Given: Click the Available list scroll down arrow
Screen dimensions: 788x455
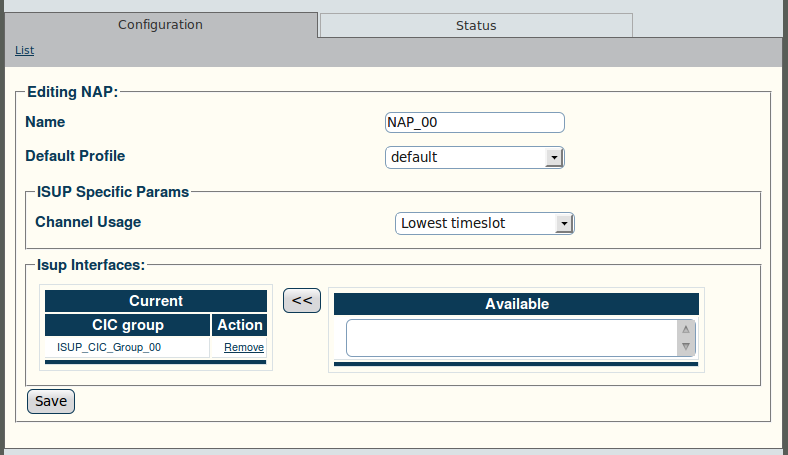Looking at the screenshot, I should pyautogui.click(x=685, y=346).
